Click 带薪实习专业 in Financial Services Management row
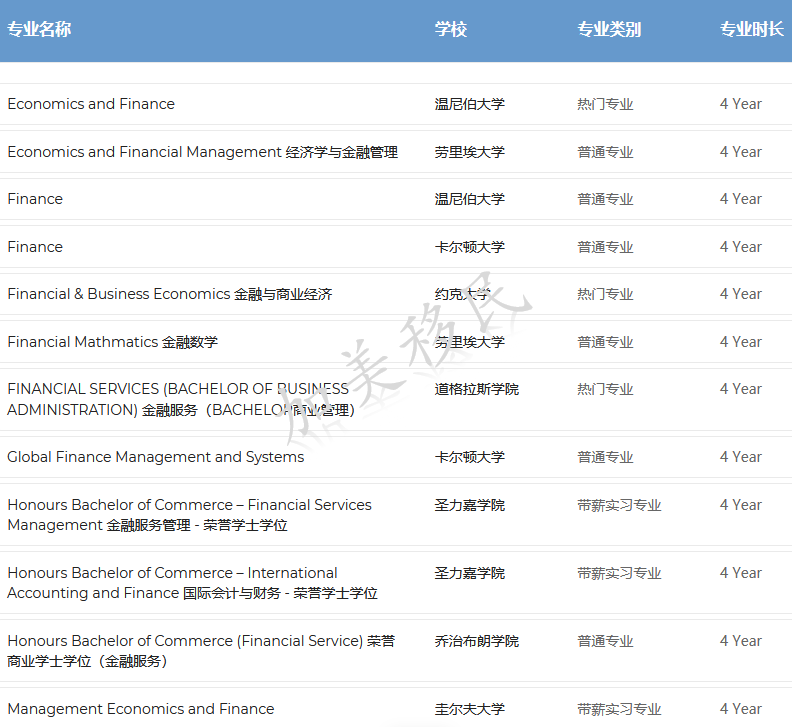This screenshot has width=792, height=727. point(619,505)
